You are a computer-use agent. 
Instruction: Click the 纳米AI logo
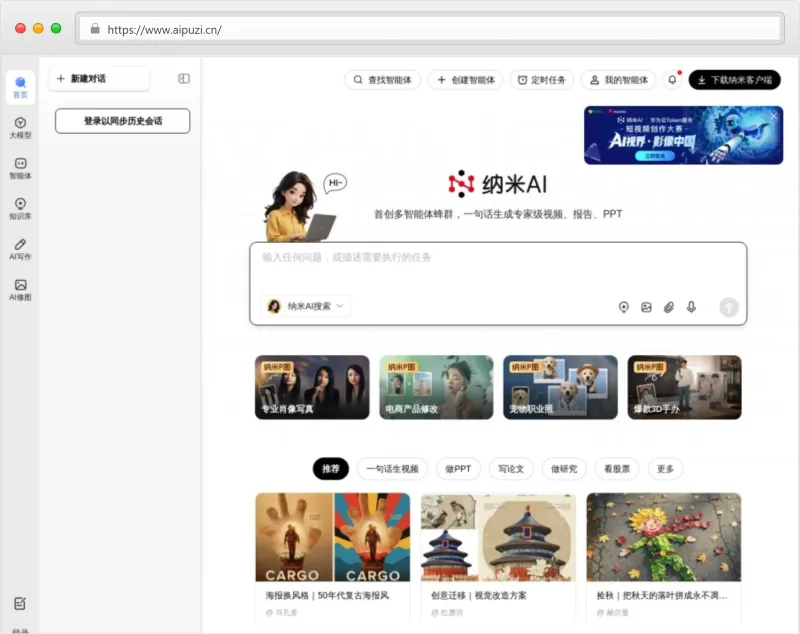coord(497,184)
